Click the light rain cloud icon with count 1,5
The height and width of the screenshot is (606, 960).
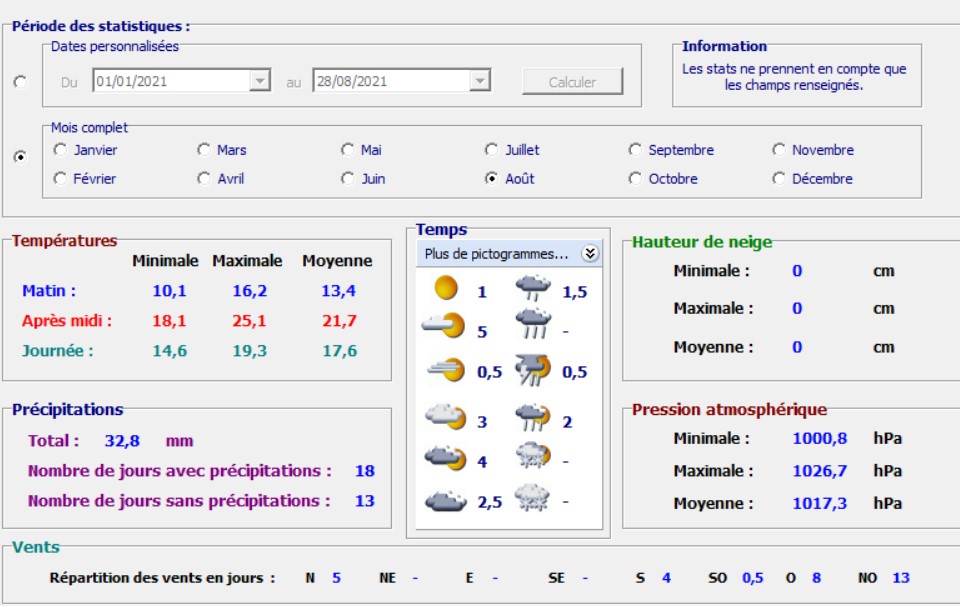pyautogui.click(x=532, y=290)
